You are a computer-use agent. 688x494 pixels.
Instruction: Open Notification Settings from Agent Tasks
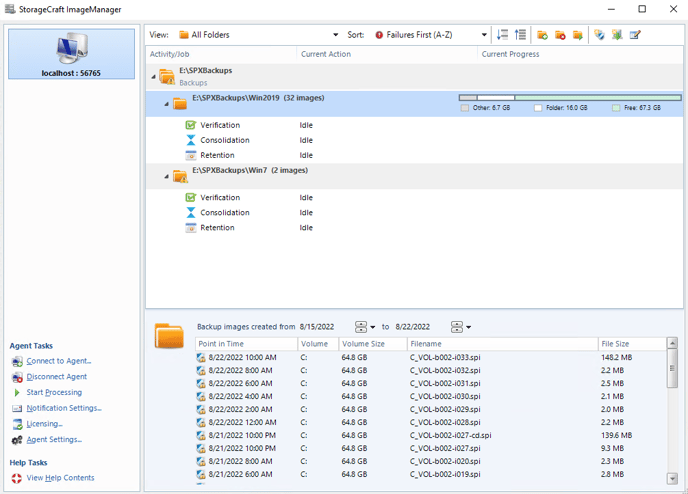click(x=63, y=408)
